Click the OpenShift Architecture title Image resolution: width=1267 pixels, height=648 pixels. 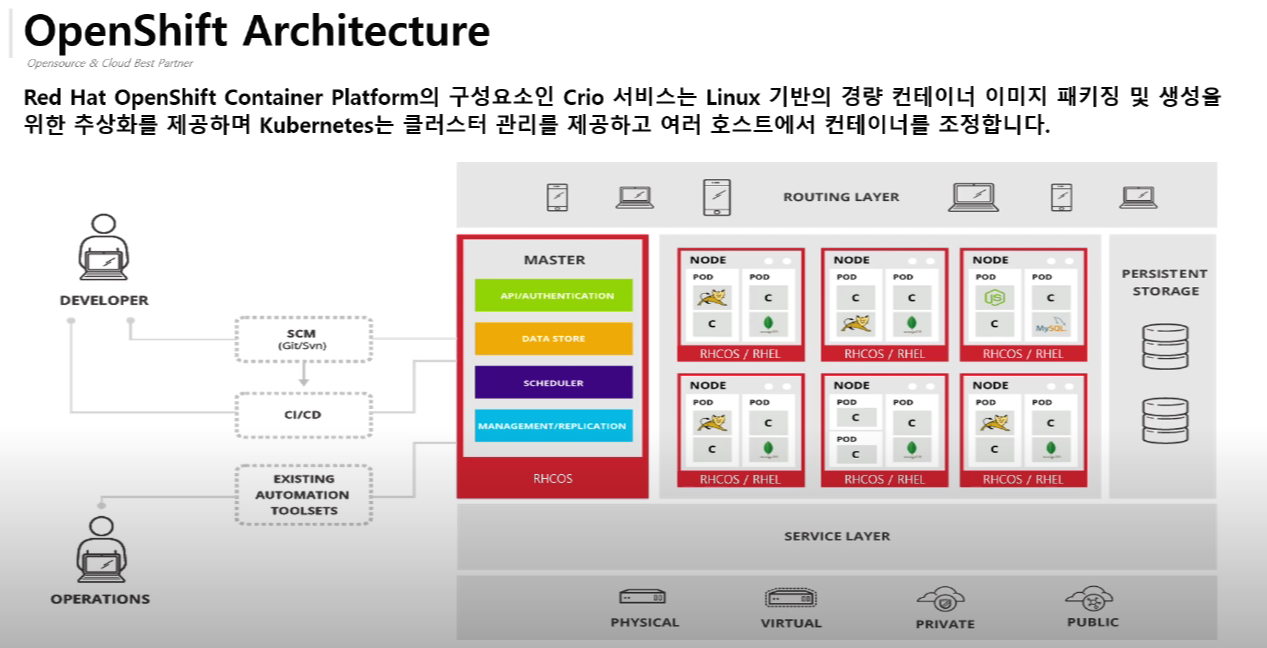click(257, 30)
